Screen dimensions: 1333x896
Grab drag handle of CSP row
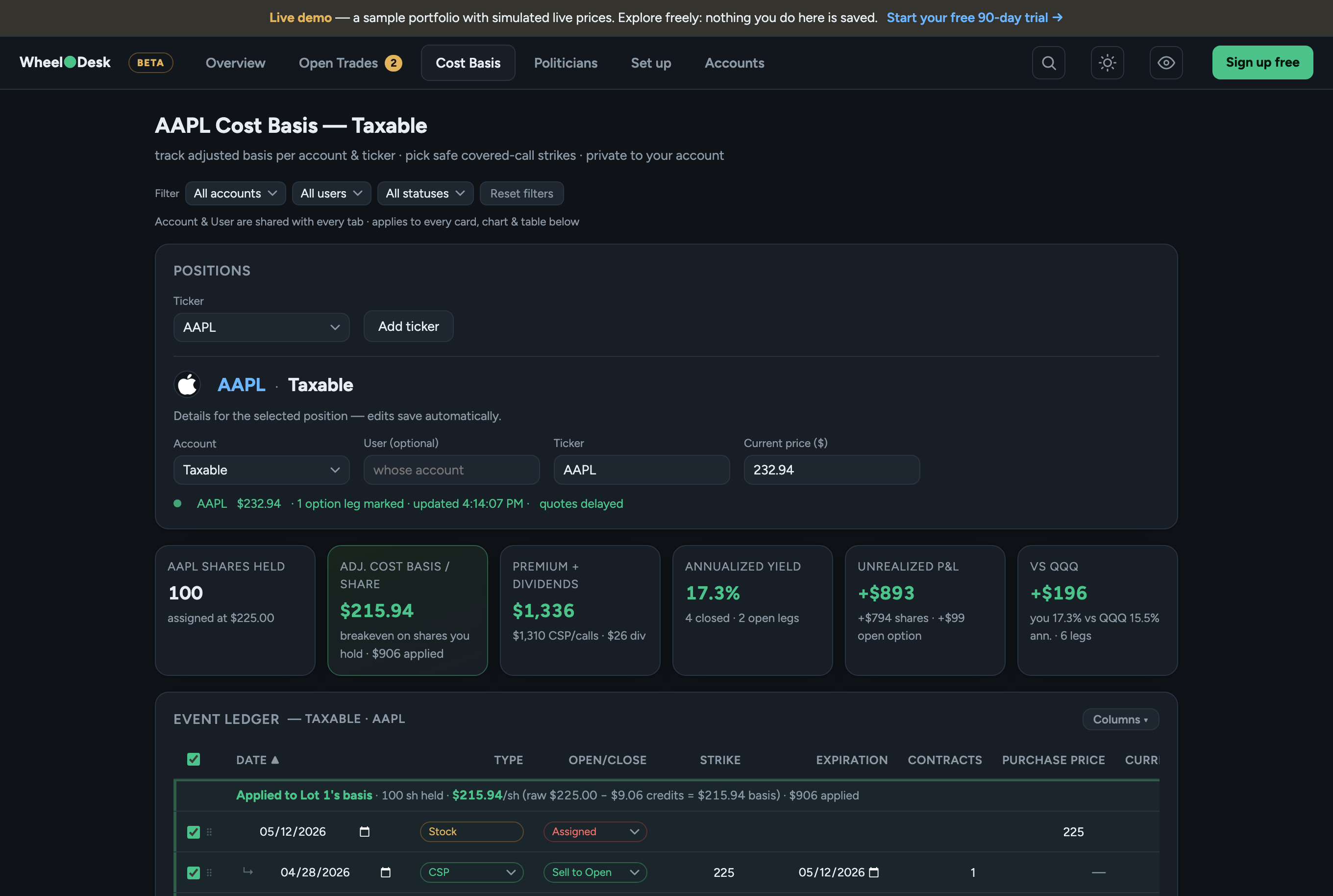[x=209, y=872]
